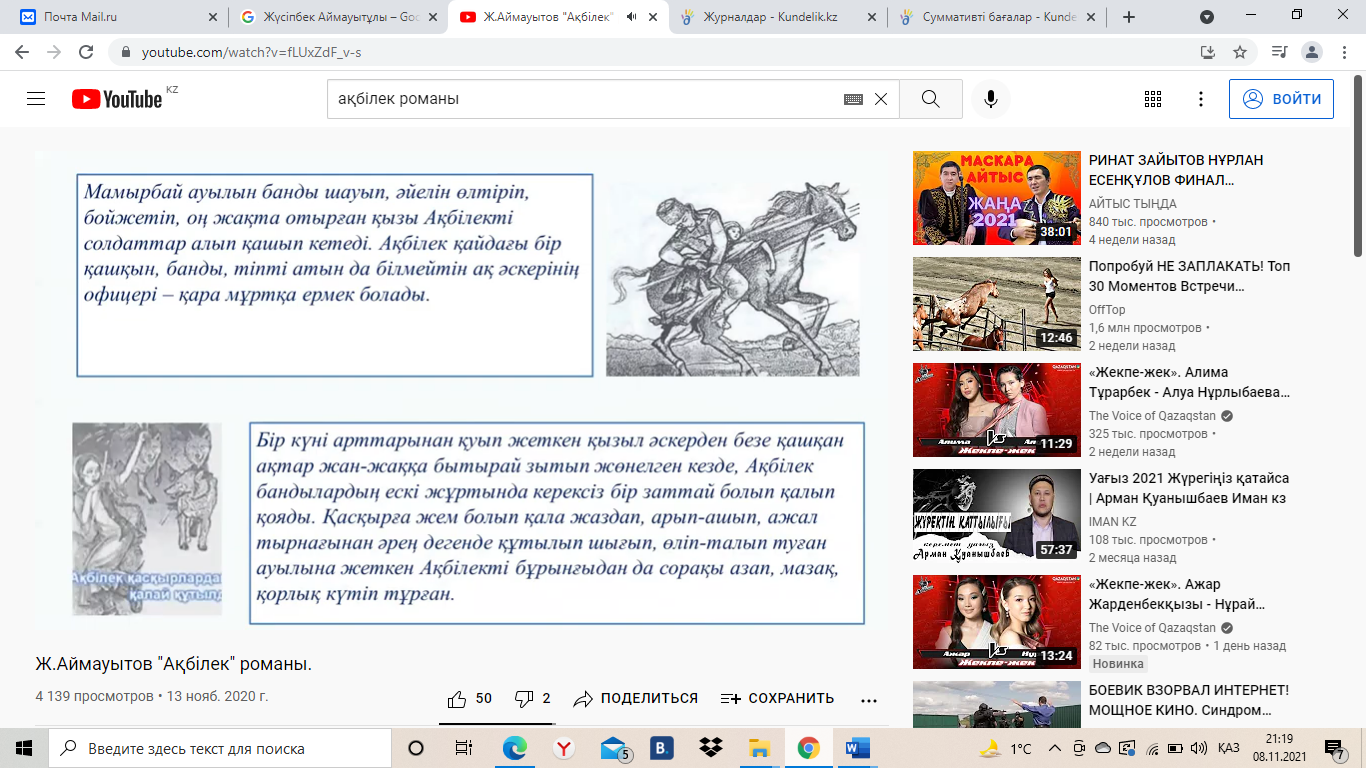Switch the ҚАЗ input language
Viewport: 1366px width, 768px height.
pyautogui.click(x=1229, y=748)
